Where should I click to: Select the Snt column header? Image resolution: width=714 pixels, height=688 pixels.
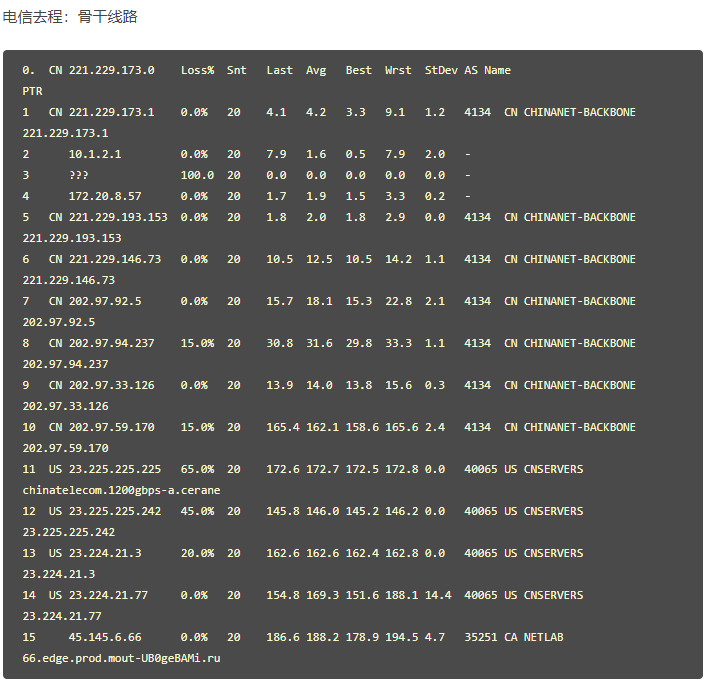click(236, 70)
